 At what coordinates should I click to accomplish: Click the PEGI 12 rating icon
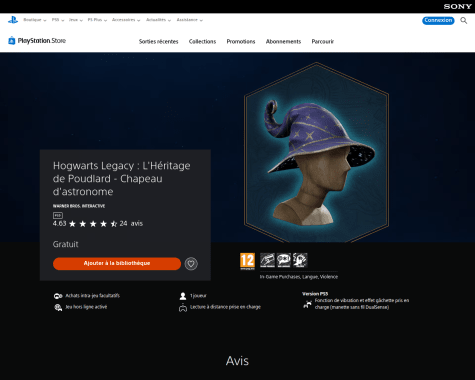[x=247, y=261]
